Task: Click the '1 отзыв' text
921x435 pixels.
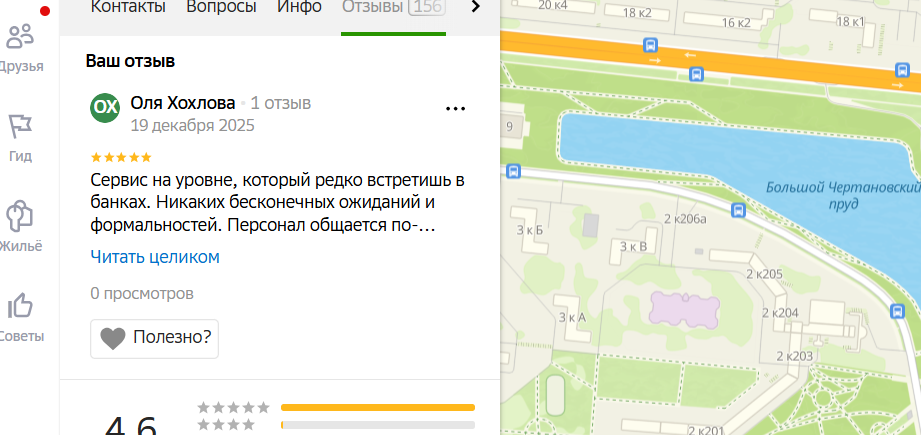Action: (281, 103)
